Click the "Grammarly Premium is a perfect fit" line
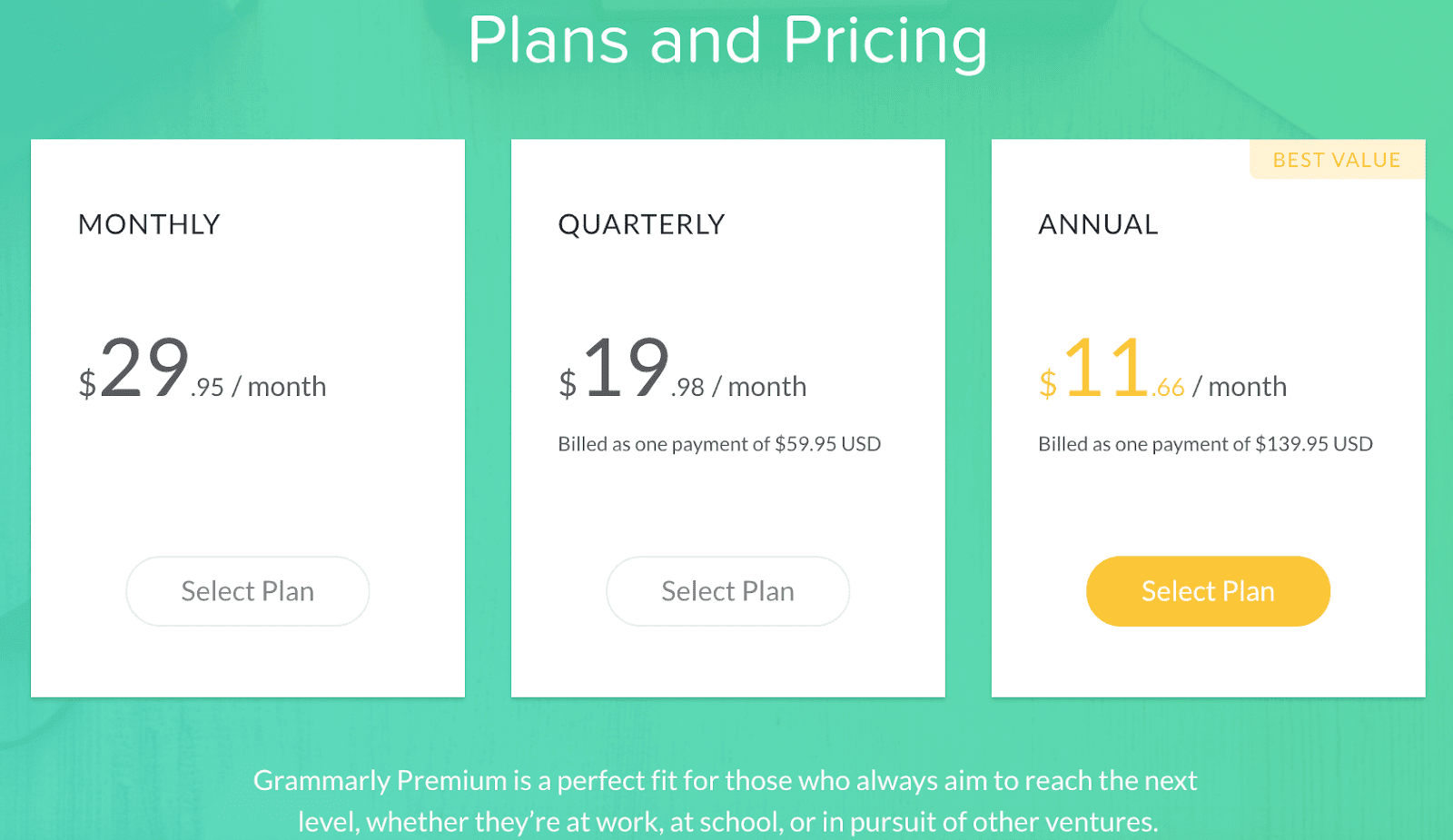 click(x=725, y=780)
